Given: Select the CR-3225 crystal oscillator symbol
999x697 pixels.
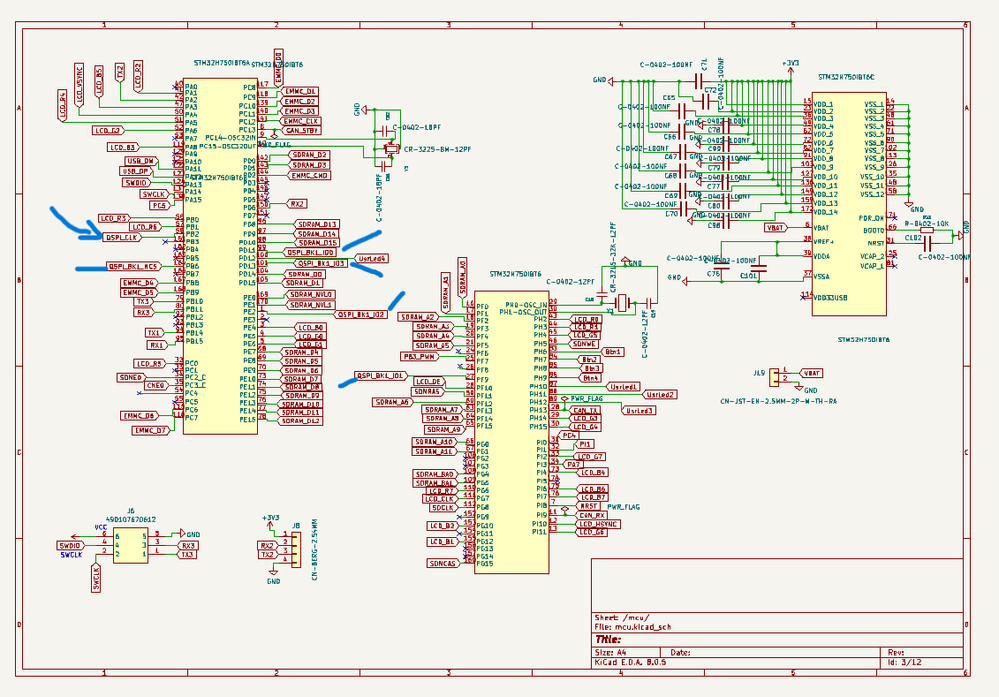Looking at the screenshot, I should 390,150.
